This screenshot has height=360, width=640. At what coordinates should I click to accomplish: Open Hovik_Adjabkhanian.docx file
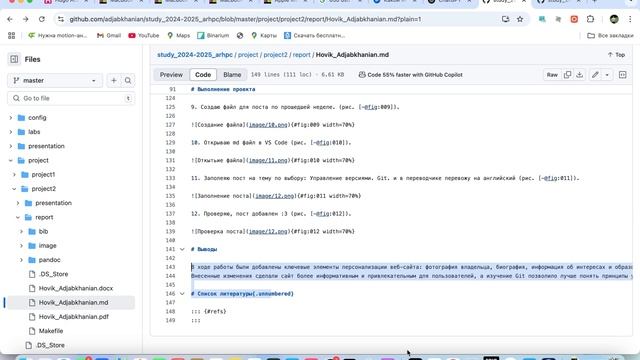pos(76,288)
